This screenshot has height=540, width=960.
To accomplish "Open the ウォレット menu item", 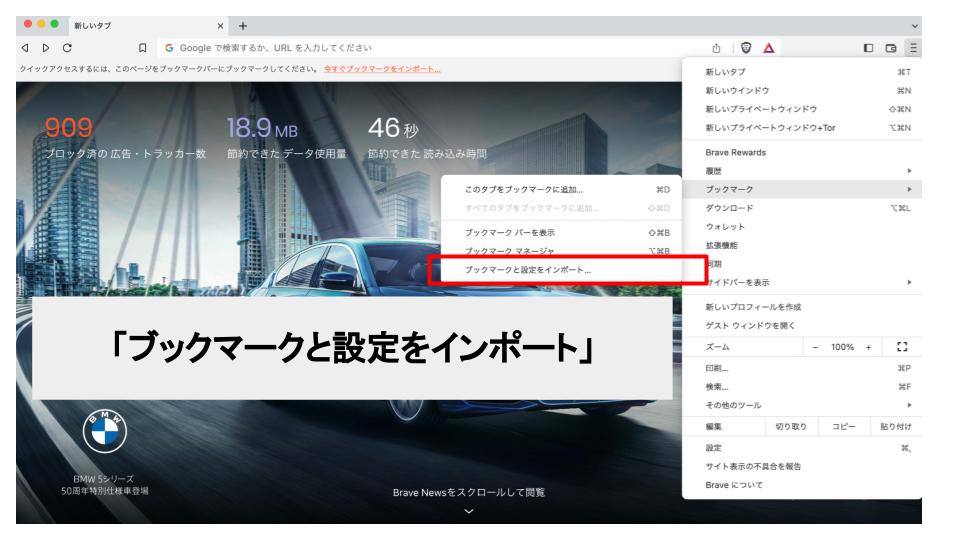I will point(802,227).
